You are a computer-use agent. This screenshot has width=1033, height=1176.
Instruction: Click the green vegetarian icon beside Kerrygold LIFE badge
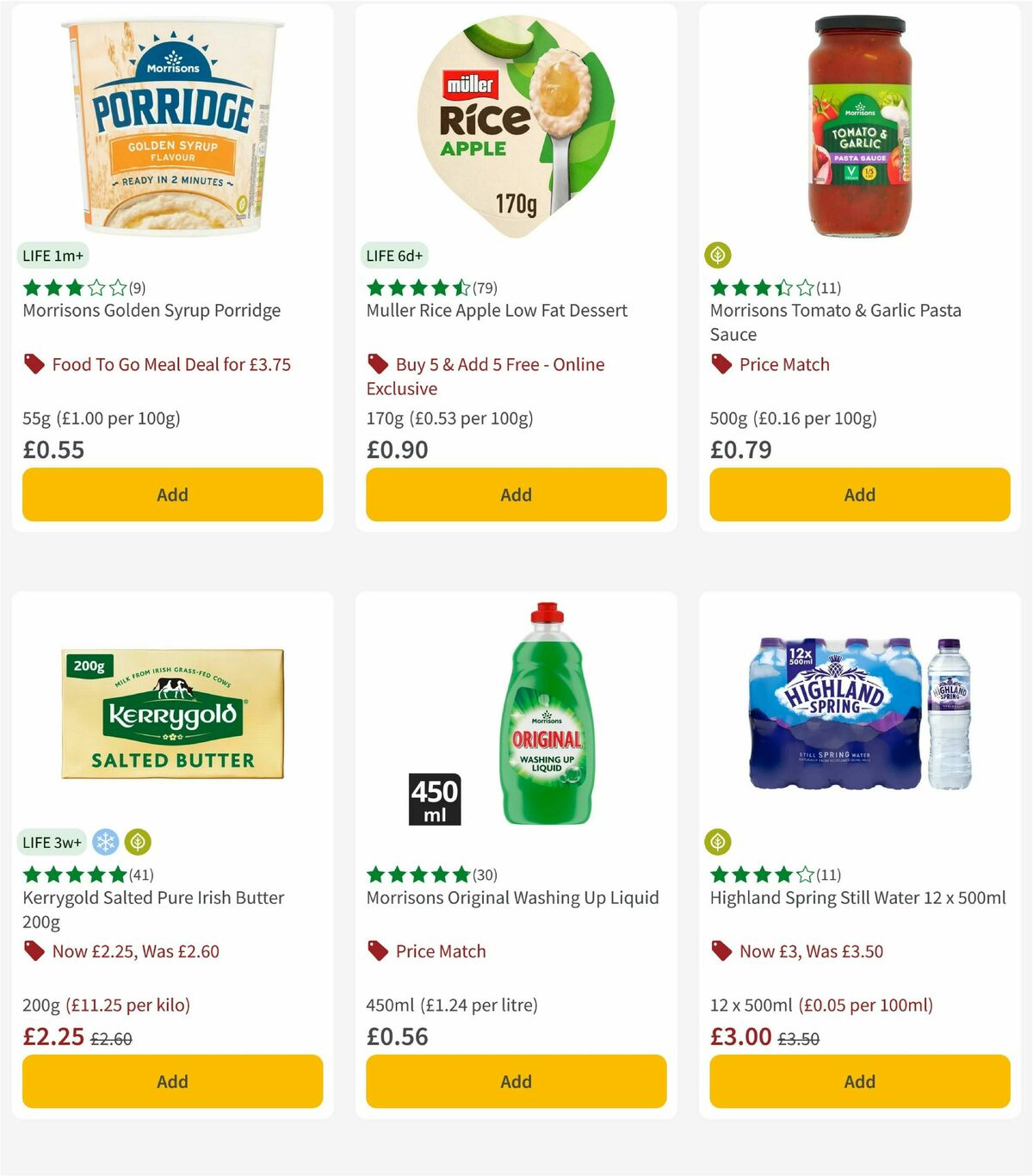pyautogui.click(x=136, y=842)
